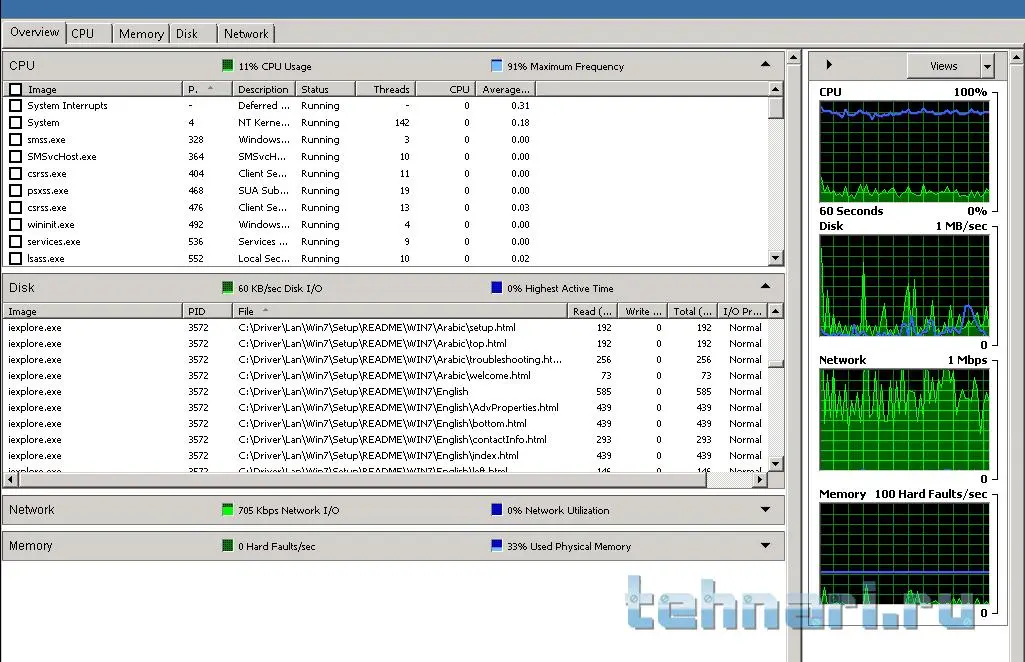Screen dimensions: 1025x662
Task: Click the blue Maximum Frequency indicator icon
Action: click(x=497, y=66)
